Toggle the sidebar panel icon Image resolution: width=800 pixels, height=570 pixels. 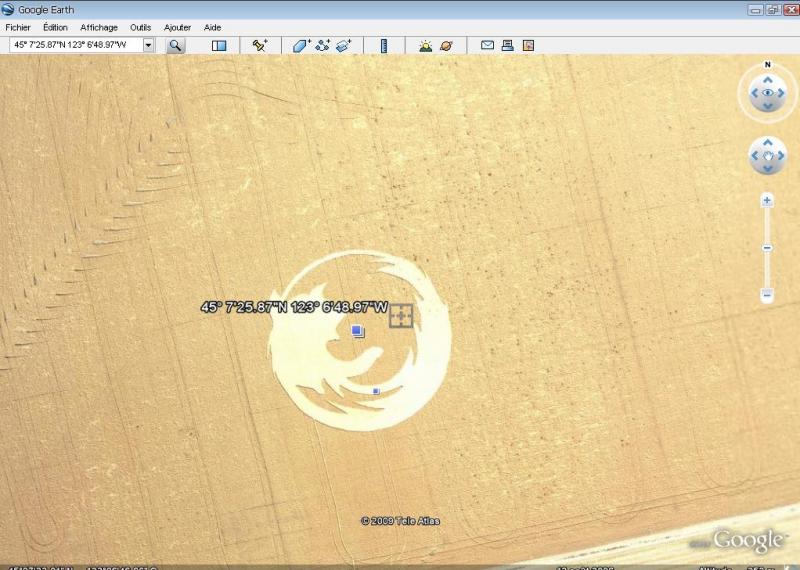point(219,45)
